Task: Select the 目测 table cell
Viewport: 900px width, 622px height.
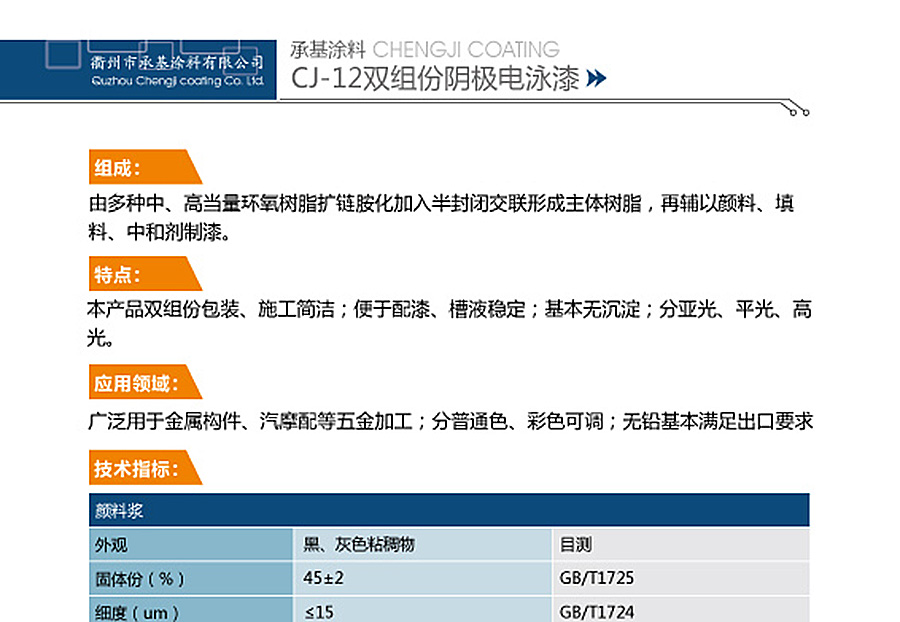Action: coord(681,545)
